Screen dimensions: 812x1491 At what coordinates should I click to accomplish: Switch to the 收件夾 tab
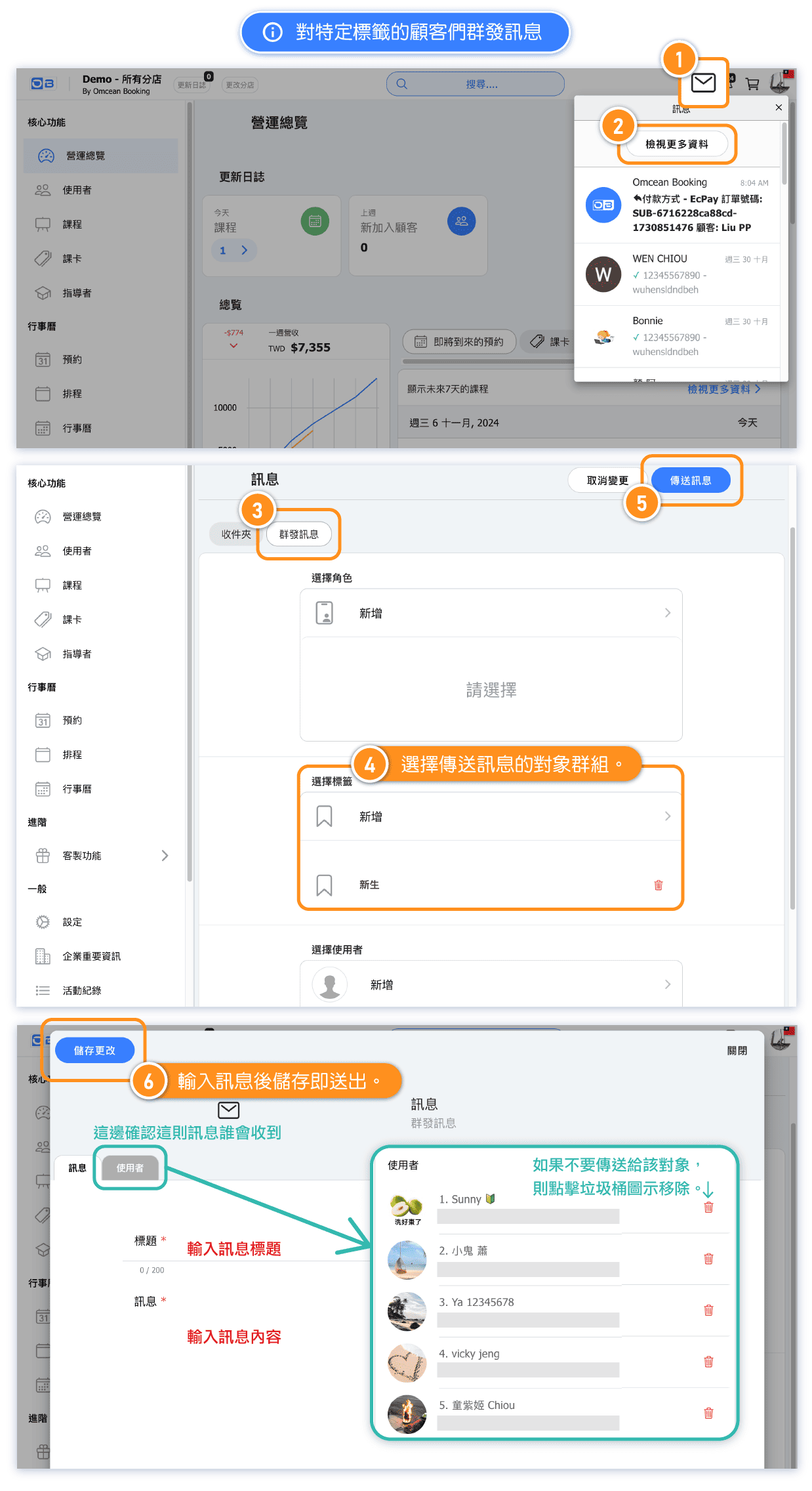(236, 534)
